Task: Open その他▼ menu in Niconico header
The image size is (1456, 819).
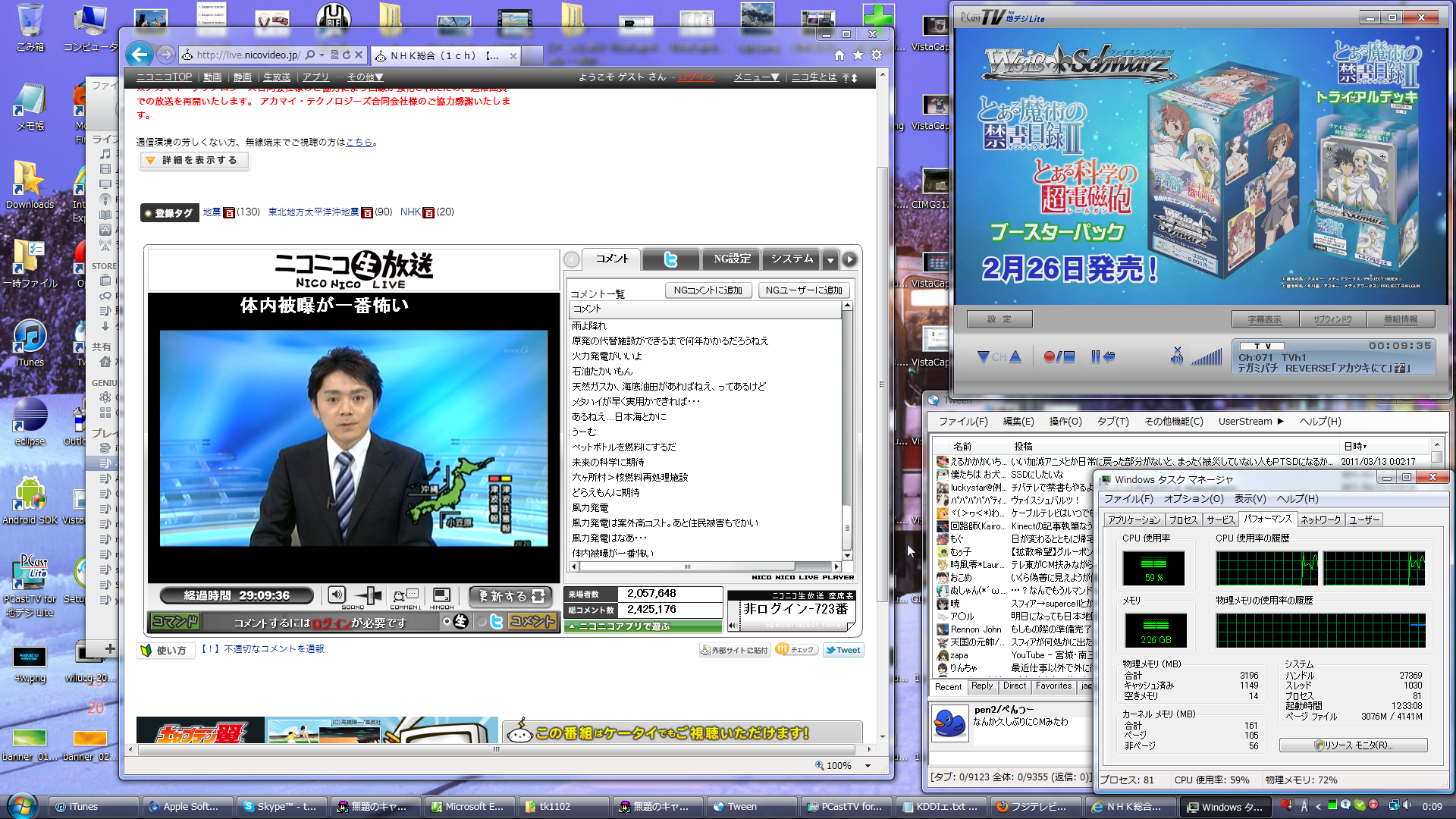Action: point(366,77)
